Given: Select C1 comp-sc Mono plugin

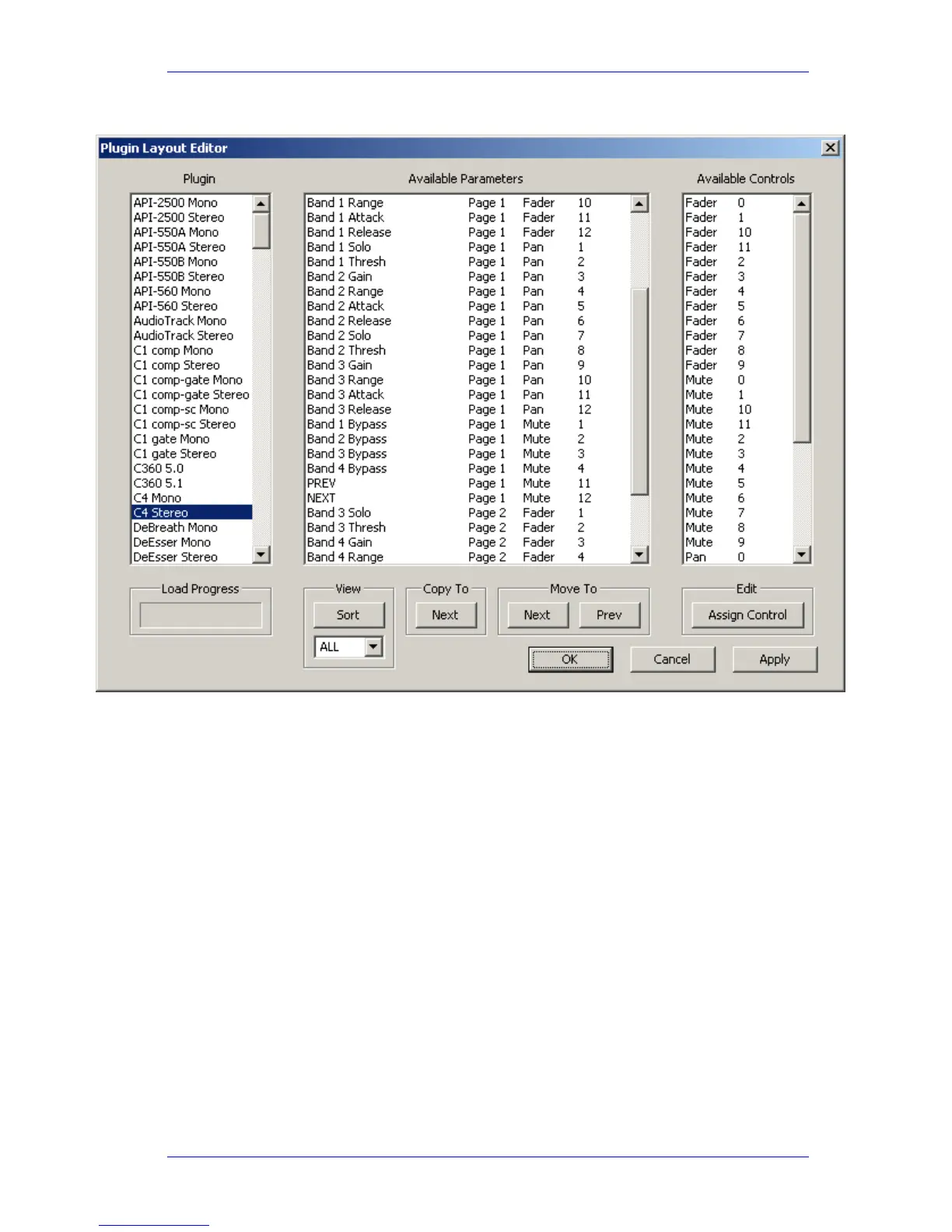Looking at the screenshot, I should [192, 410].
